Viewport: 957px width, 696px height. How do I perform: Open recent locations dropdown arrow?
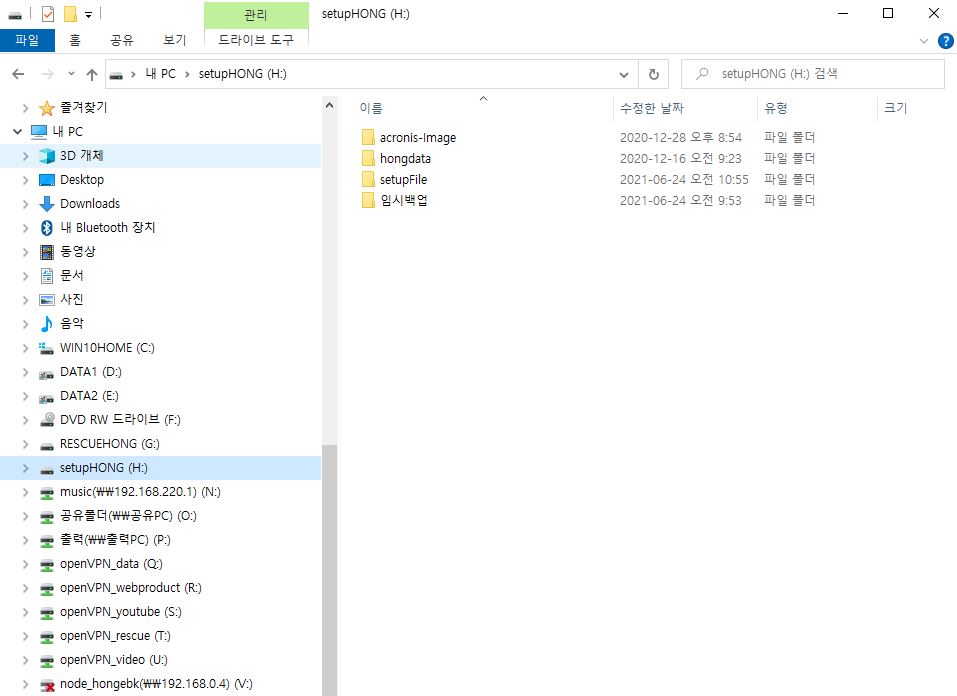coord(71,74)
